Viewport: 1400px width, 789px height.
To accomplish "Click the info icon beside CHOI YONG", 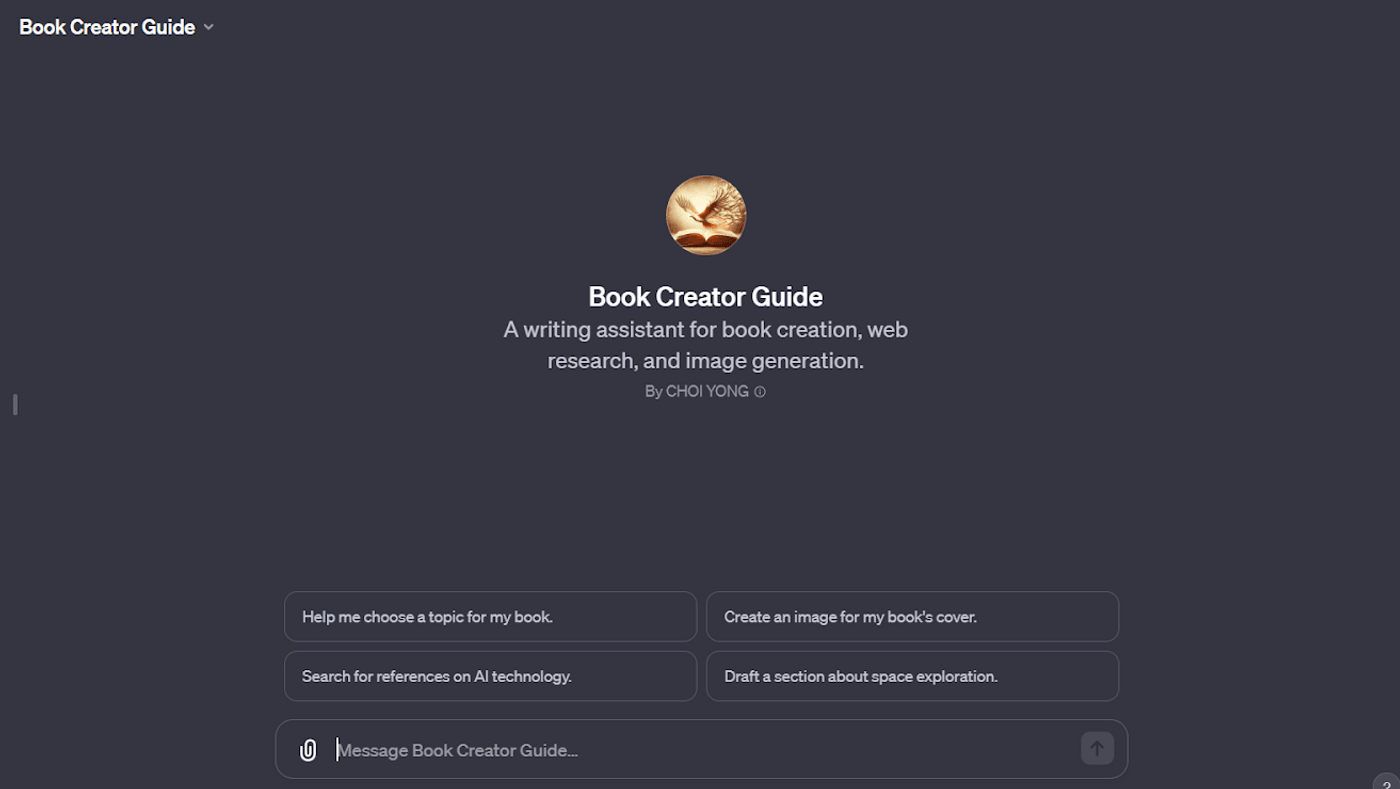I will click(760, 392).
